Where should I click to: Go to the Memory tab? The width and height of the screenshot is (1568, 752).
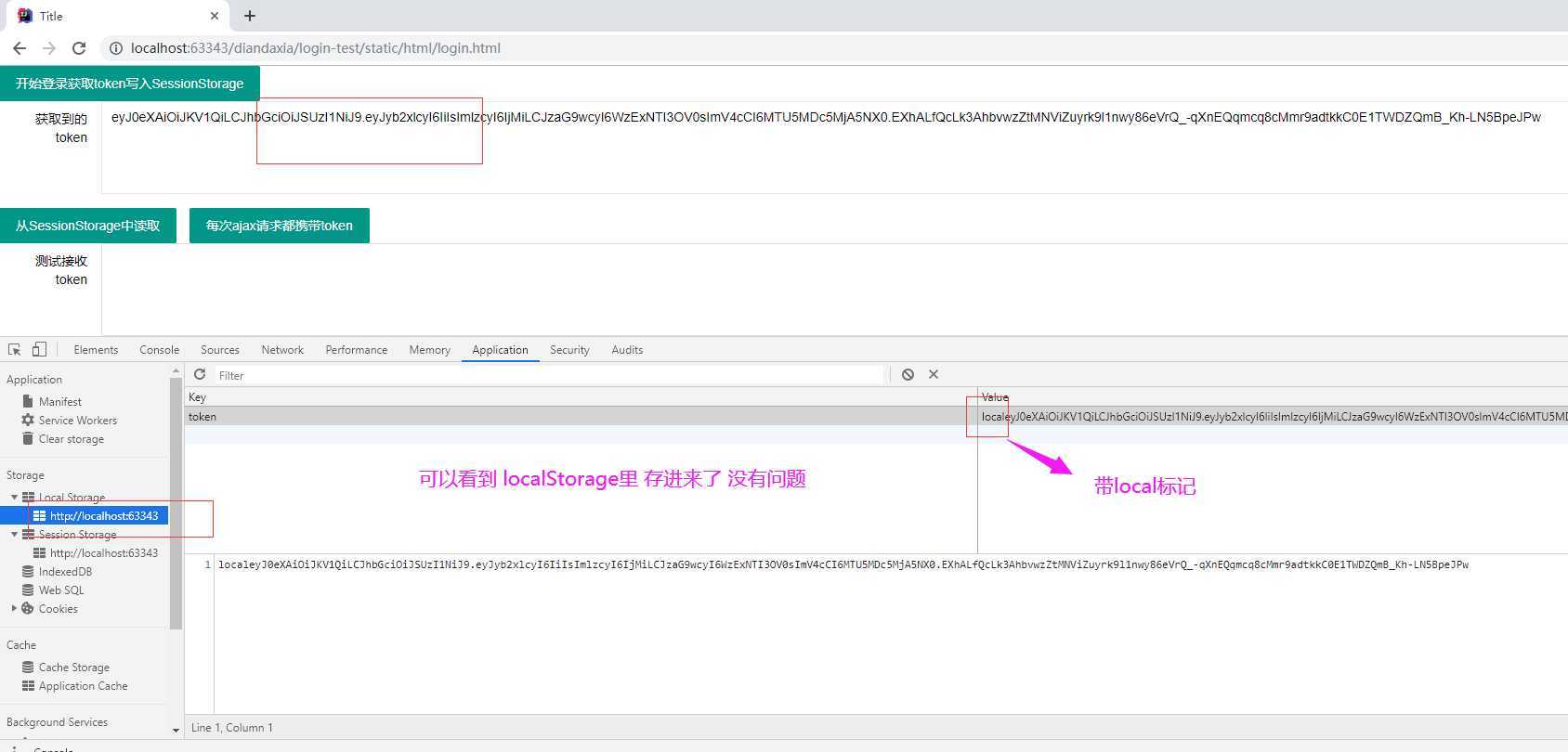coord(429,350)
